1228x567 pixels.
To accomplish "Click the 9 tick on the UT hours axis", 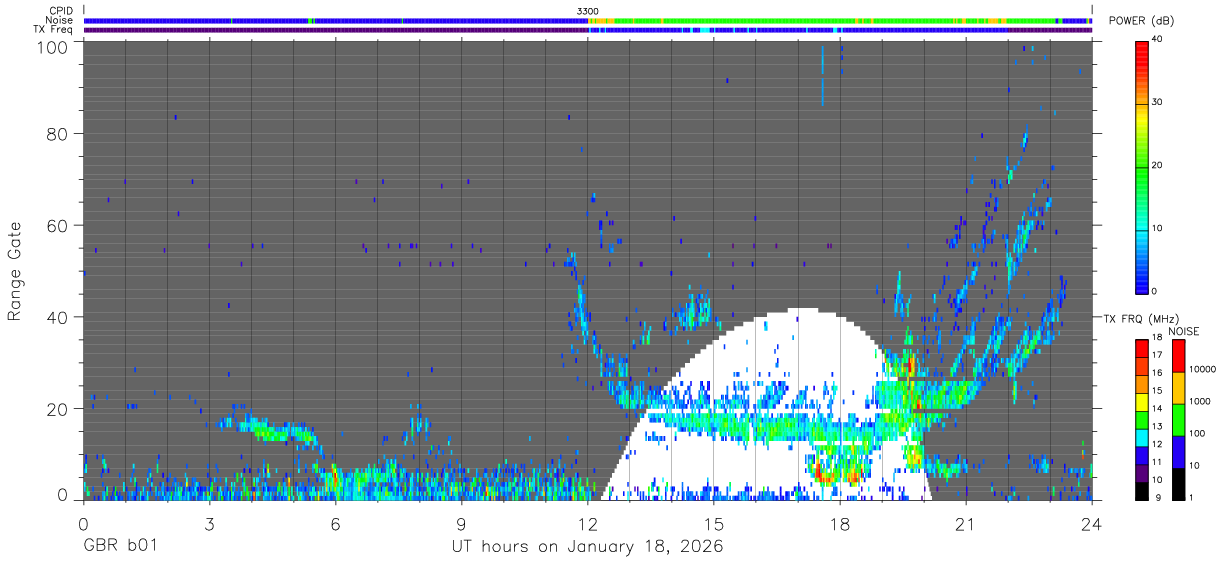I will (x=461, y=524).
